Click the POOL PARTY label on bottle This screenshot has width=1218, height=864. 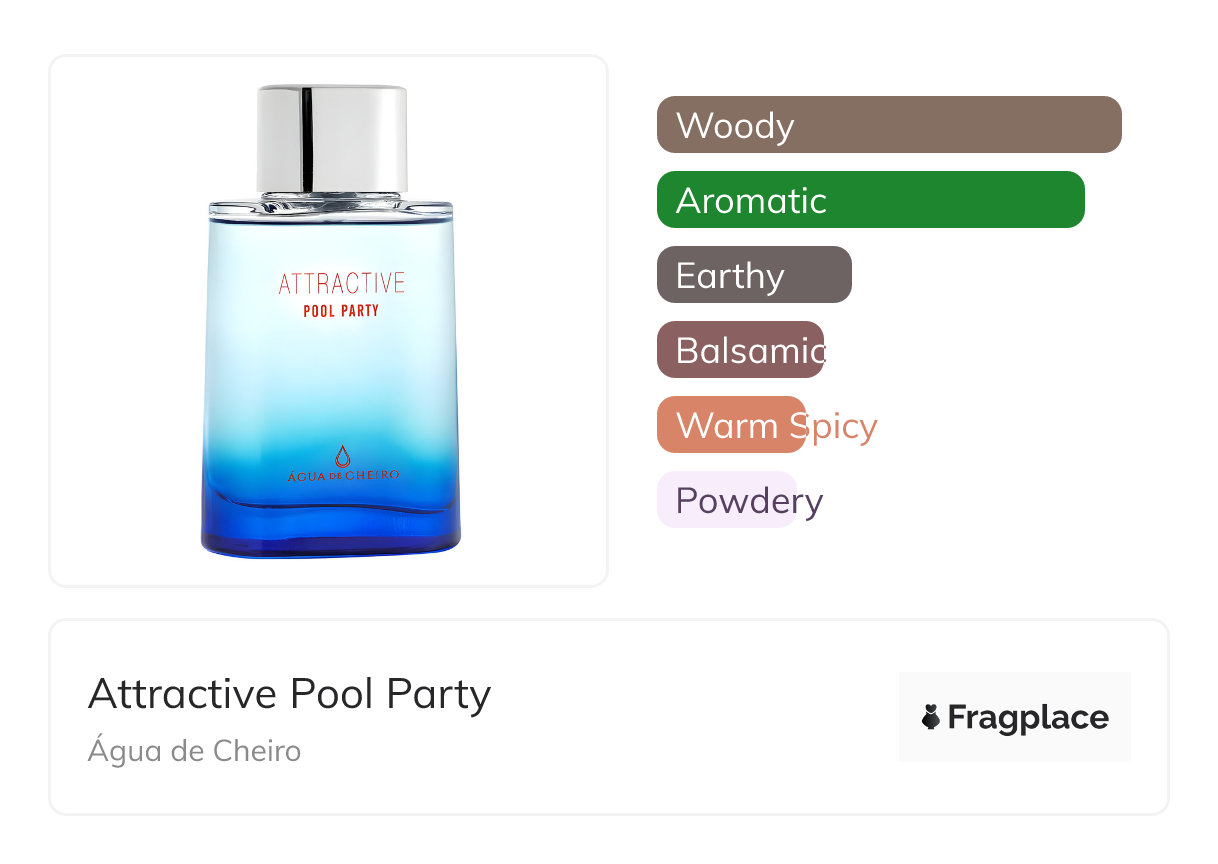tap(341, 310)
